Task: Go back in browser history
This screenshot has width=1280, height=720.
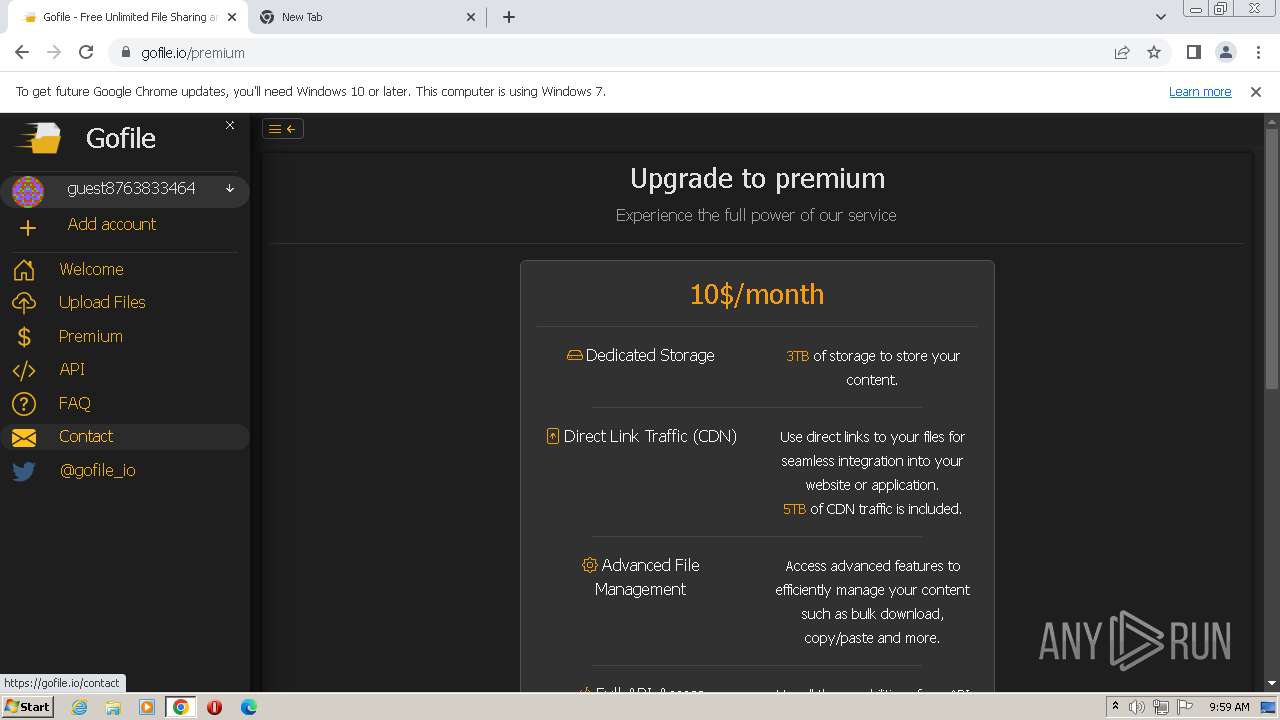Action: tap(22, 53)
